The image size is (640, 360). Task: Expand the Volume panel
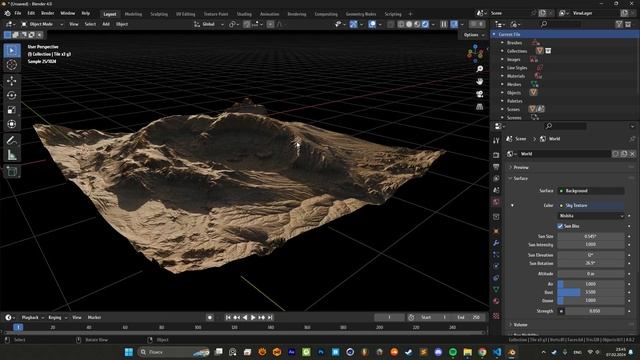(x=520, y=325)
